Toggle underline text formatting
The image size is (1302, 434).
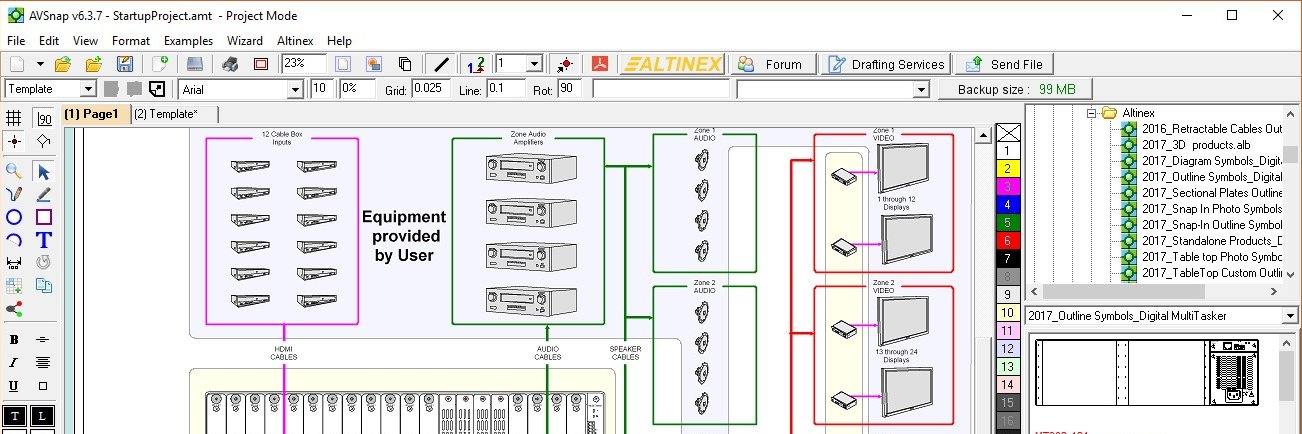[14, 385]
